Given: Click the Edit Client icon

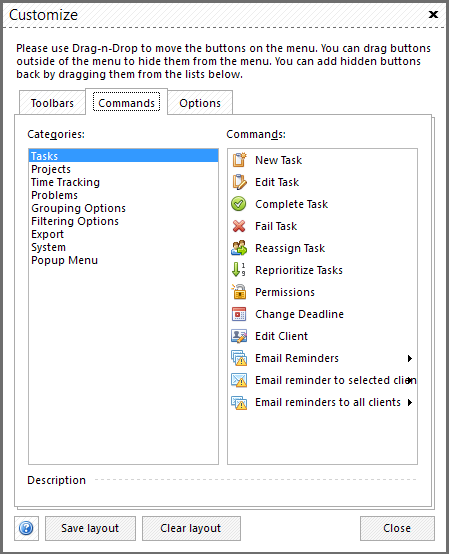Looking at the screenshot, I should pos(239,336).
